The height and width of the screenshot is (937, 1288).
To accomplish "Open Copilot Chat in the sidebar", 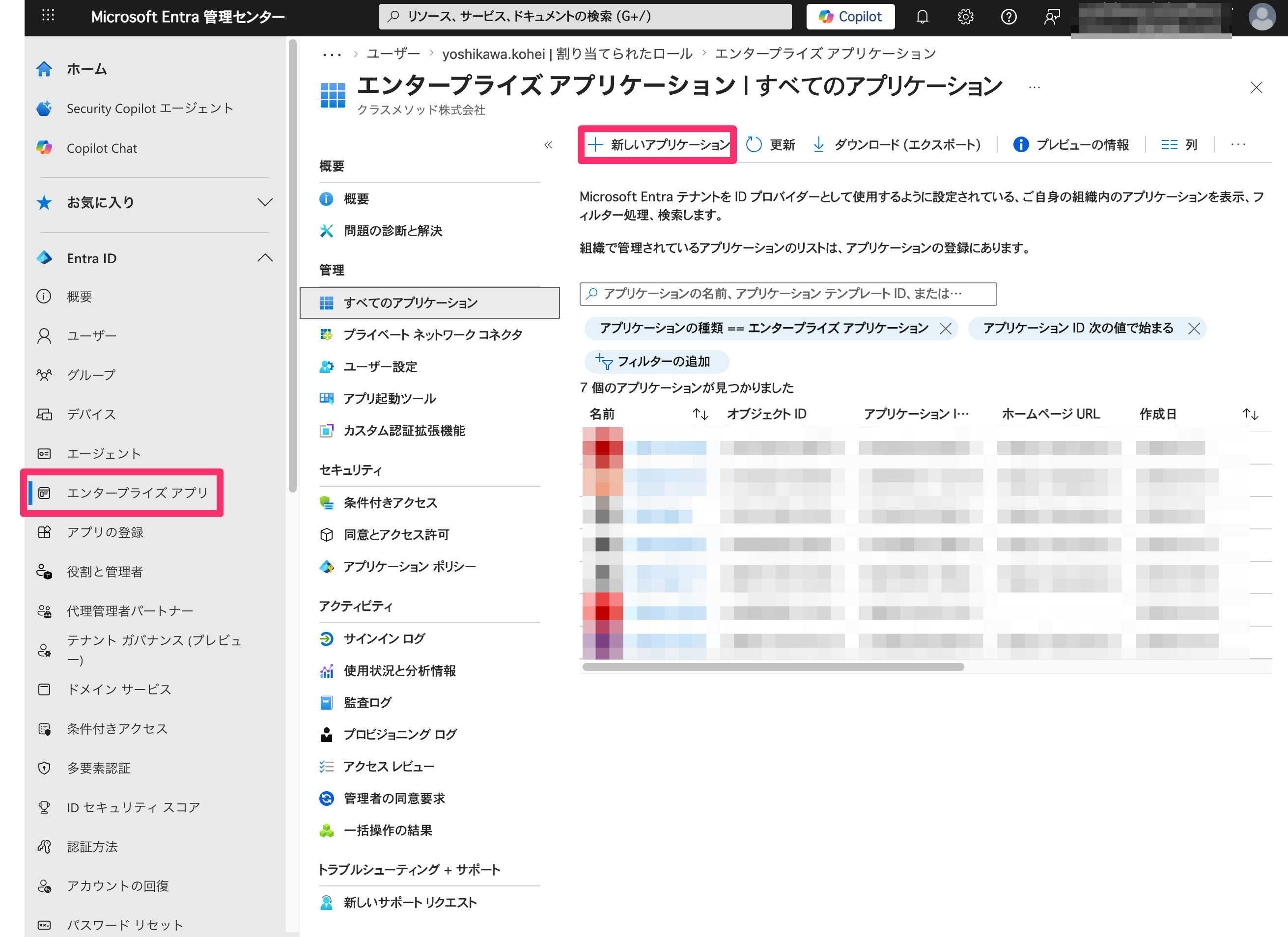I will (102, 148).
